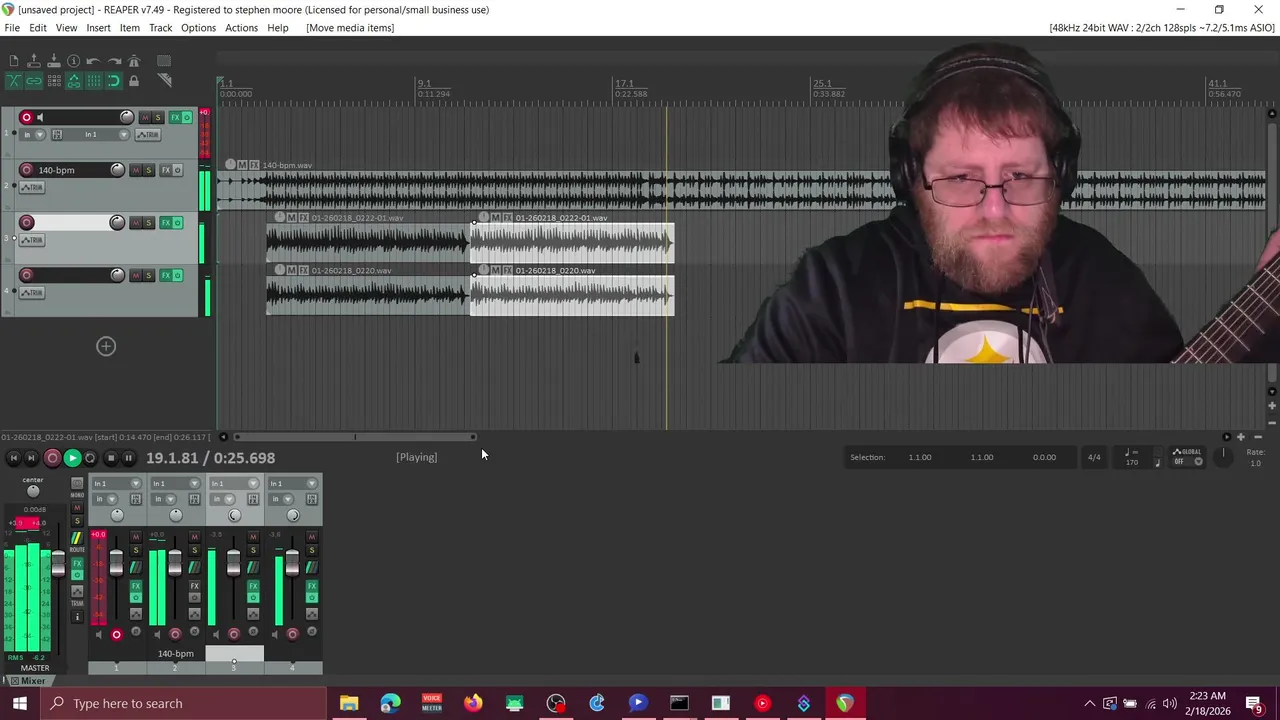This screenshot has width=1280, height=720.
Task: Toggle phase invert on mixer strip 4
Action: click(311, 631)
